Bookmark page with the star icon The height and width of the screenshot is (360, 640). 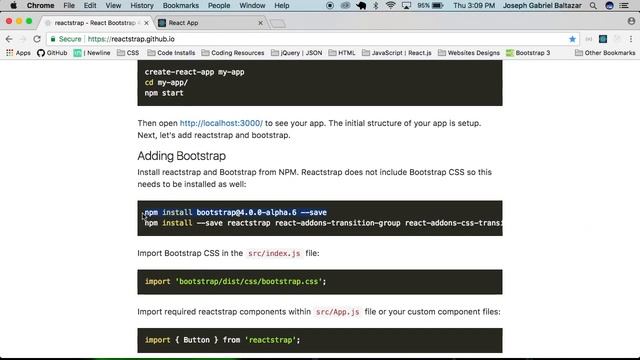coord(572,39)
